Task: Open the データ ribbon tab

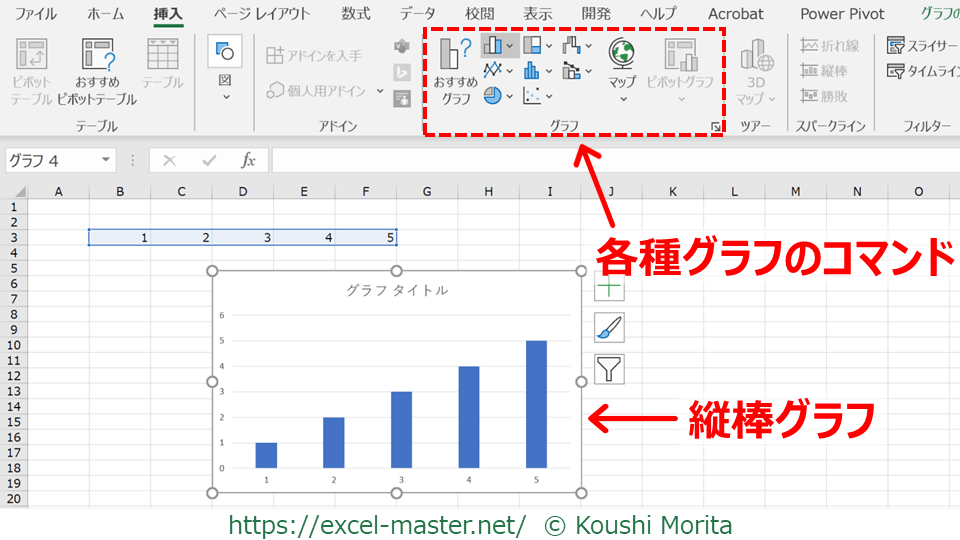Action: [417, 14]
